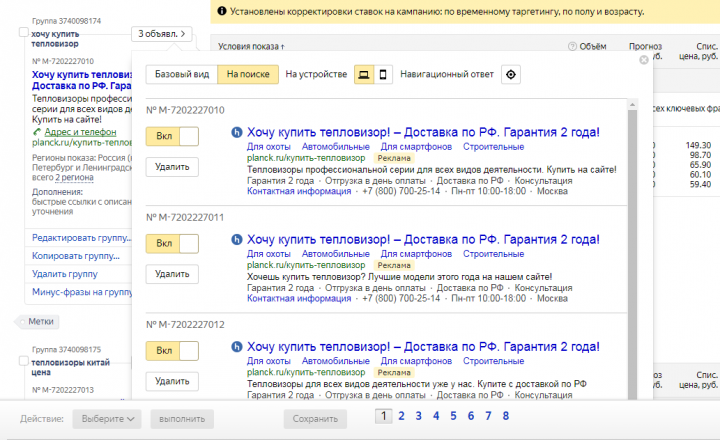Screen dimensions: 720x440
Task: Check the 'хочу купить тепловизор' group checkbox
Action: tap(23, 33)
